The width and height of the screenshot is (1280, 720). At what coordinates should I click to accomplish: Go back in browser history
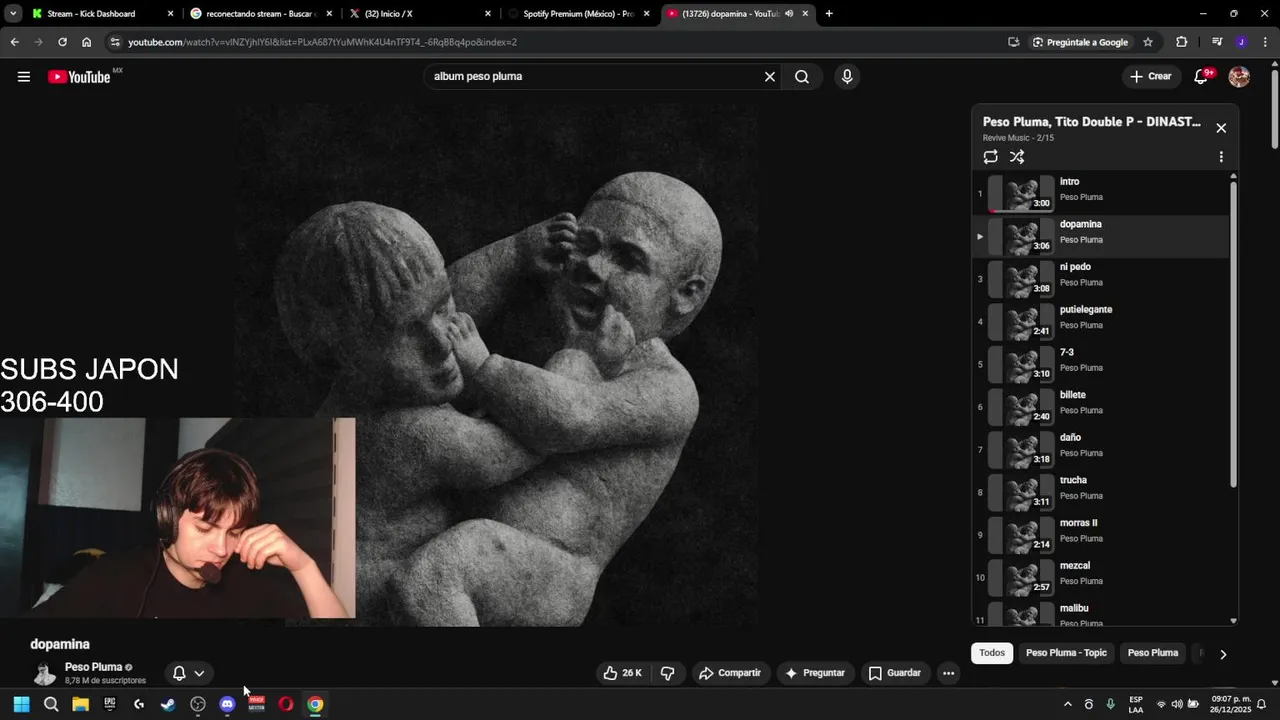14,42
